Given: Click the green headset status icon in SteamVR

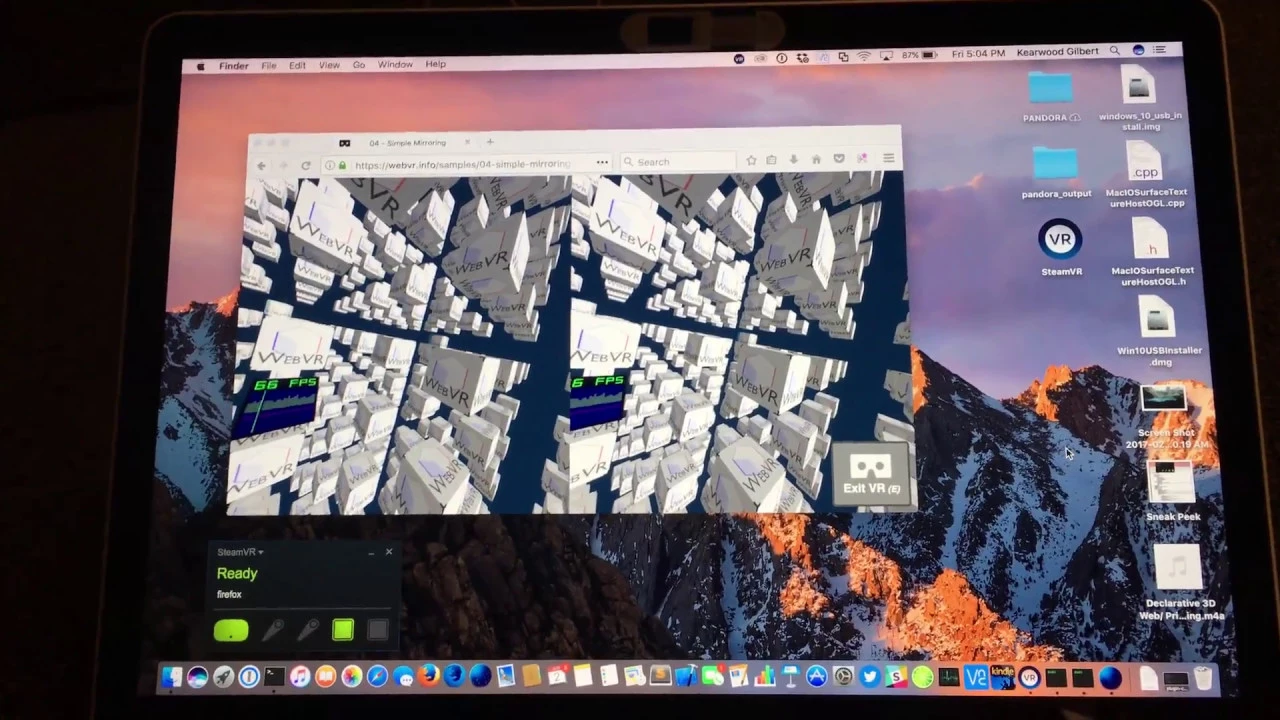Looking at the screenshot, I should pos(231,630).
